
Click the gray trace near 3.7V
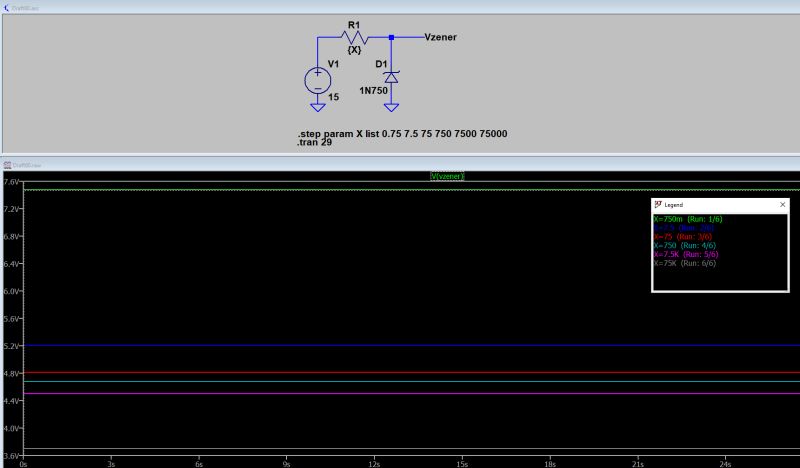(x=411, y=449)
